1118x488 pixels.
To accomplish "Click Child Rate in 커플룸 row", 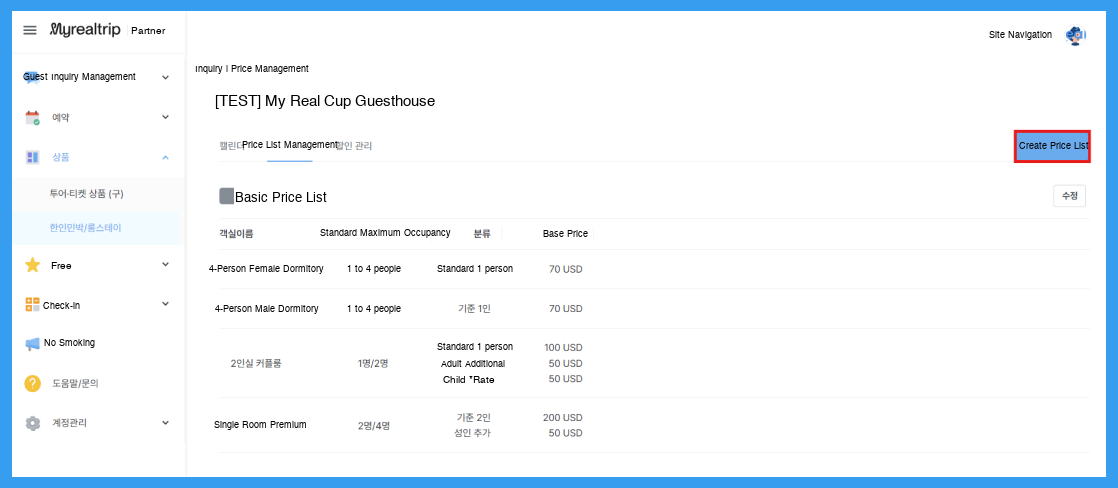I will pos(468,380).
